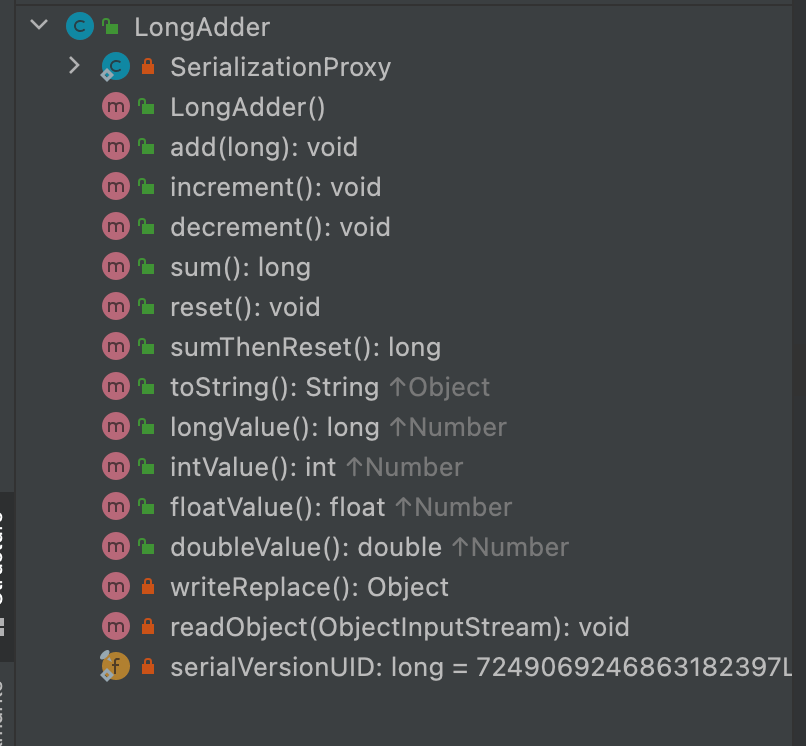This screenshot has width=806, height=746.
Task: Expand the SerializationProxy inner class
Action: 75,66
